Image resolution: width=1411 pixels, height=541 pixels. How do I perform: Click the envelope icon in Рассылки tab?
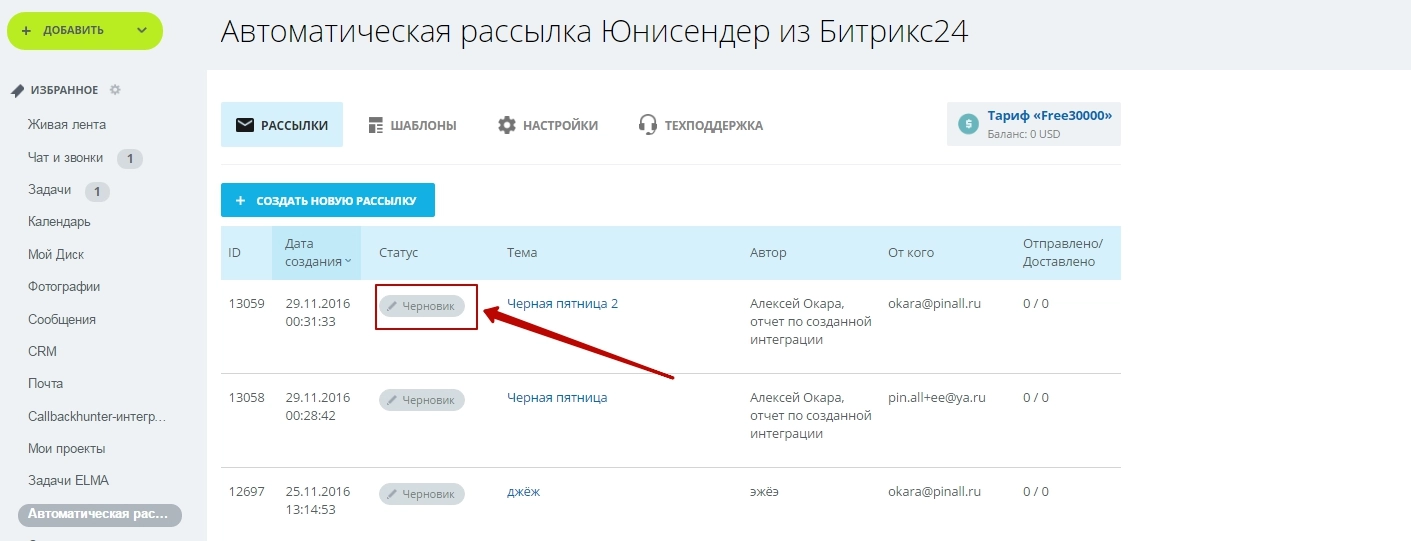[244, 125]
